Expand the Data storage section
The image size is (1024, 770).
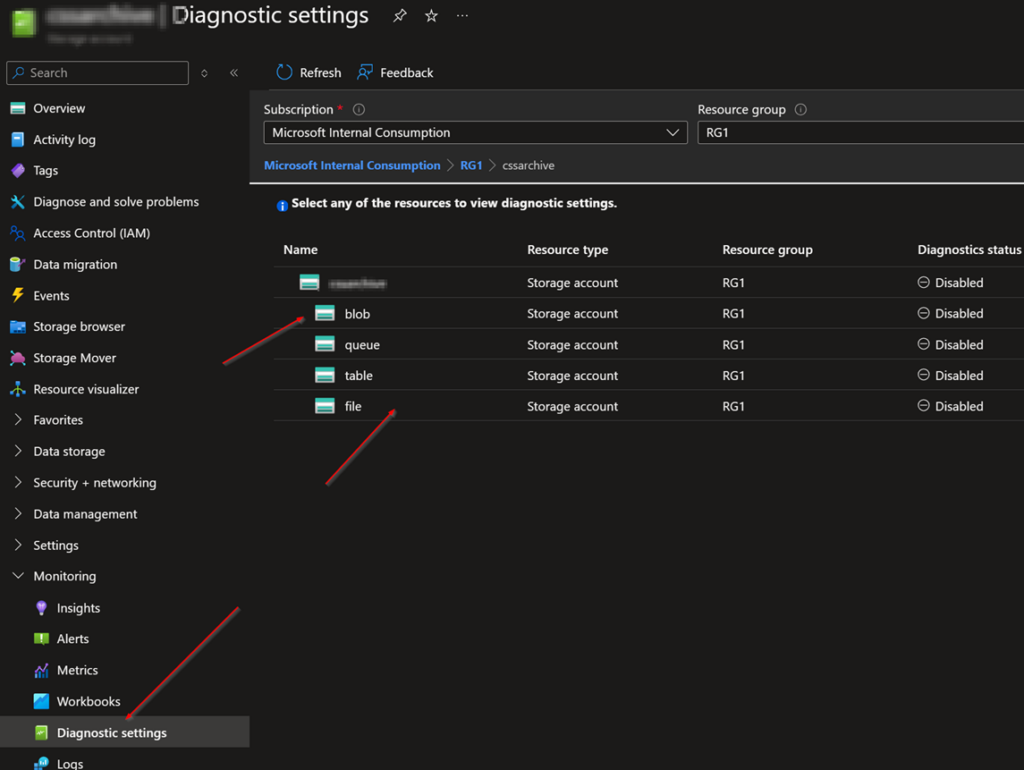coord(18,451)
